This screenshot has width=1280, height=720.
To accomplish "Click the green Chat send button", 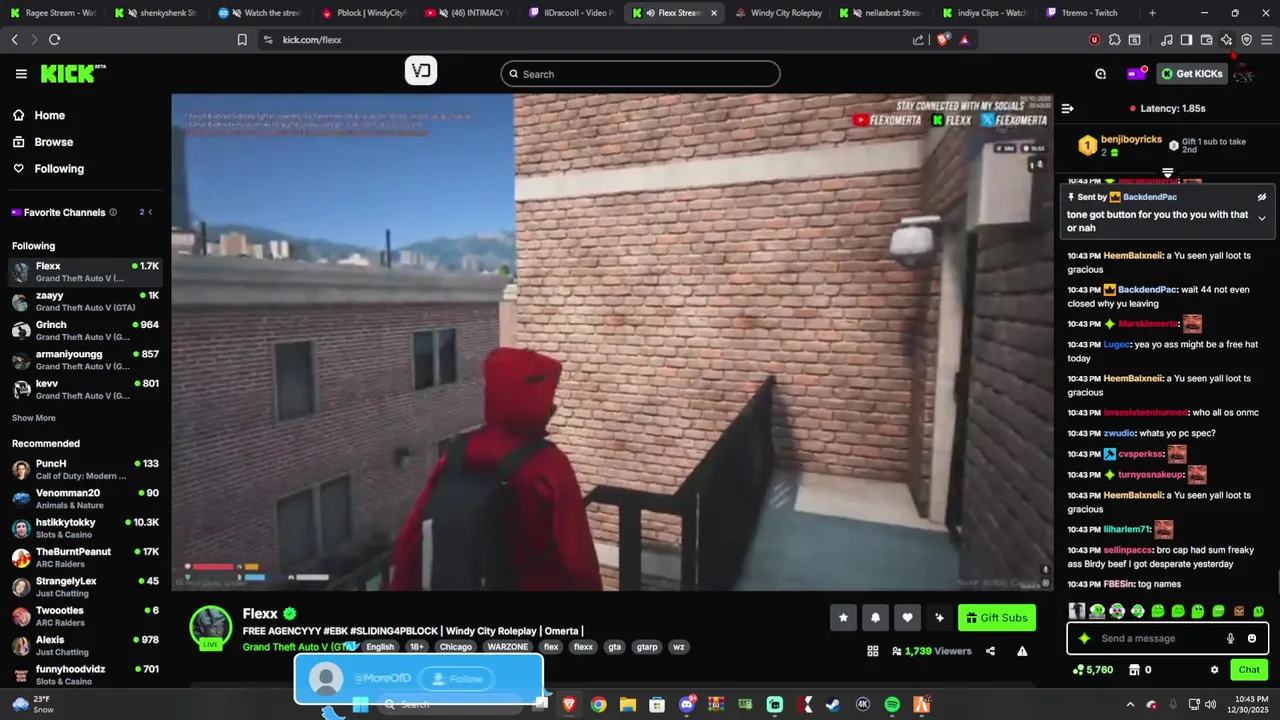I will point(1249,670).
